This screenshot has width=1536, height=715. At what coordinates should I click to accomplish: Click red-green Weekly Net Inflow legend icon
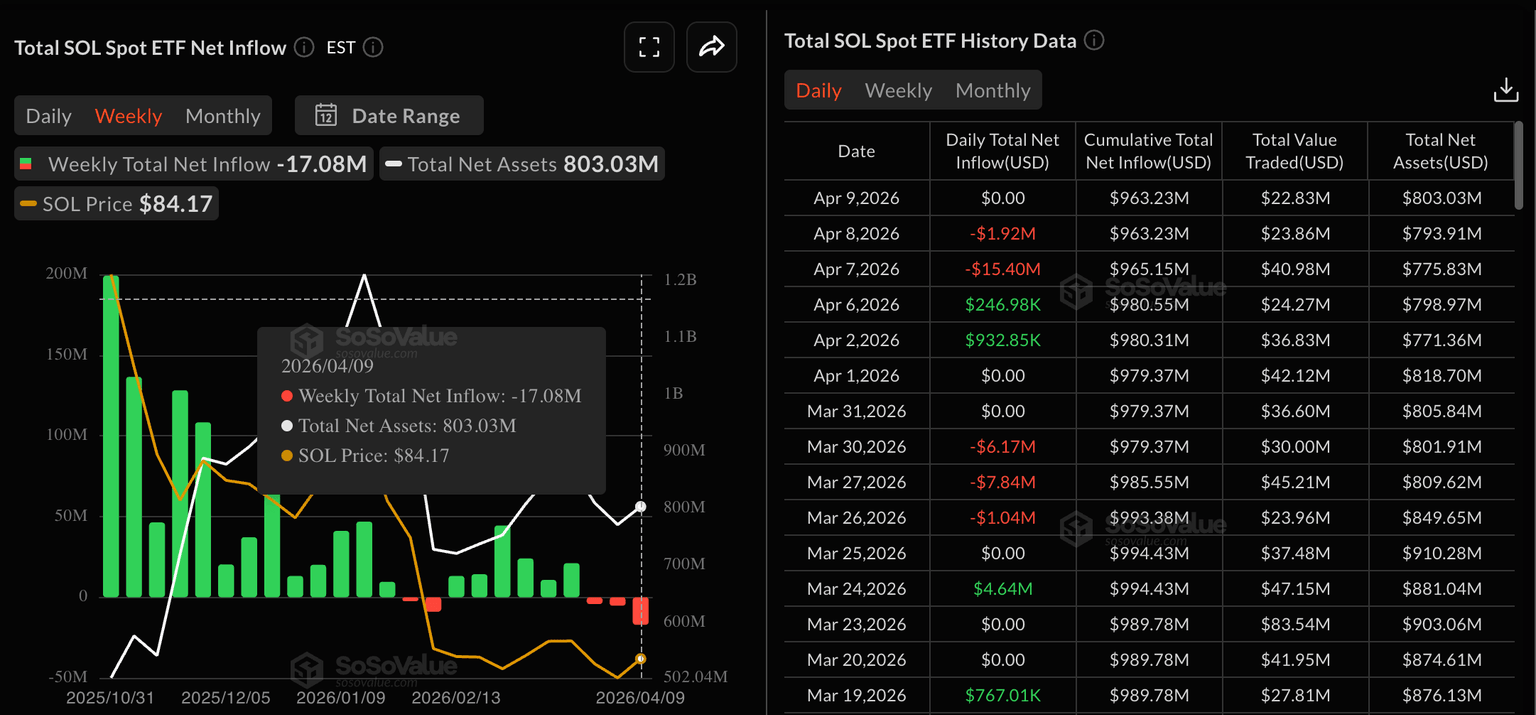(x=27, y=164)
